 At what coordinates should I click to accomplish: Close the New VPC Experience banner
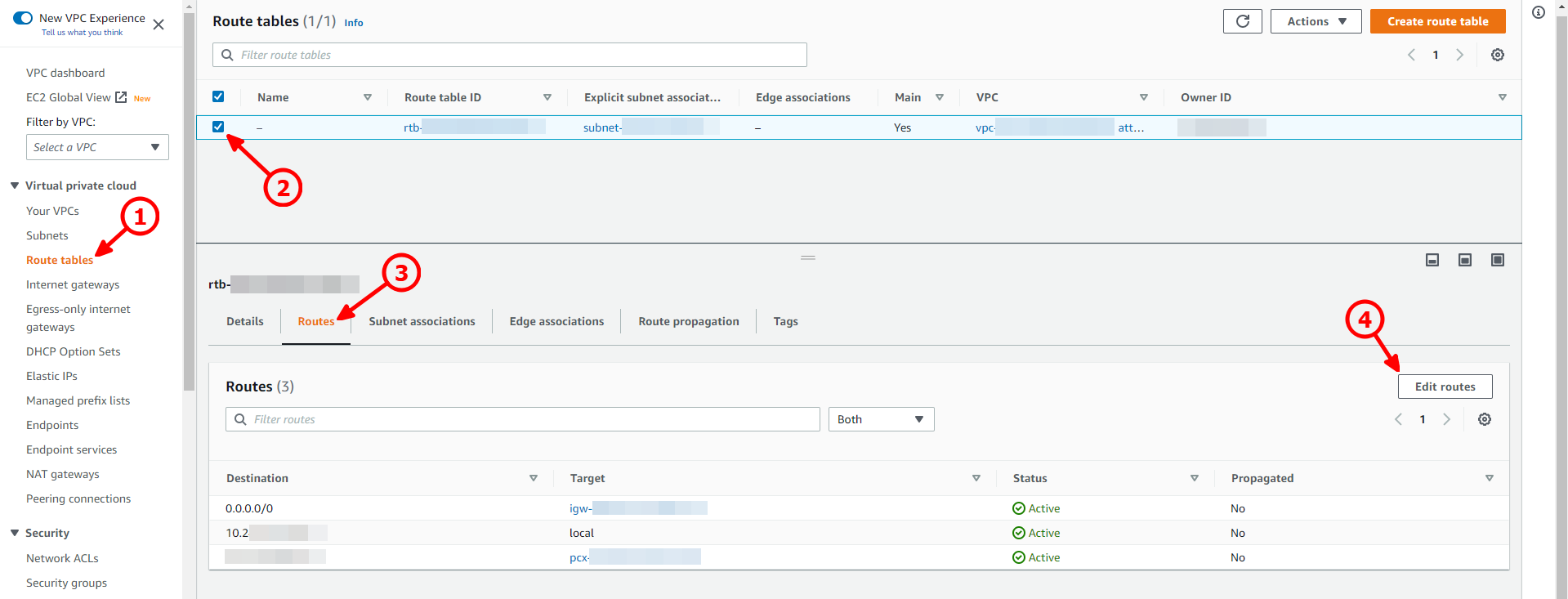[159, 25]
